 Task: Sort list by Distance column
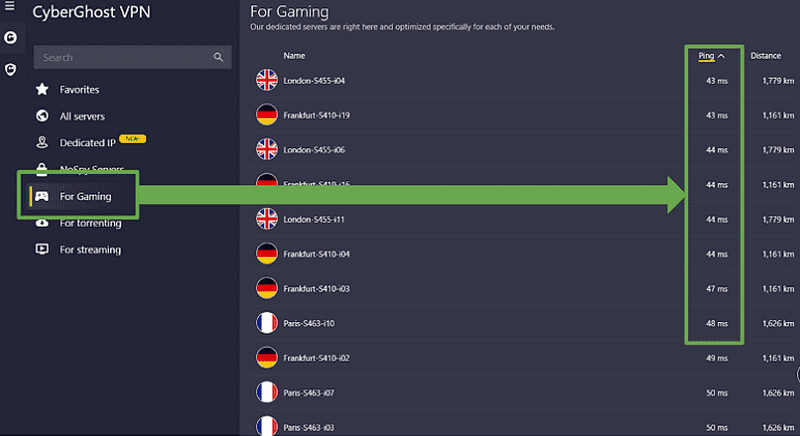click(x=765, y=56)
